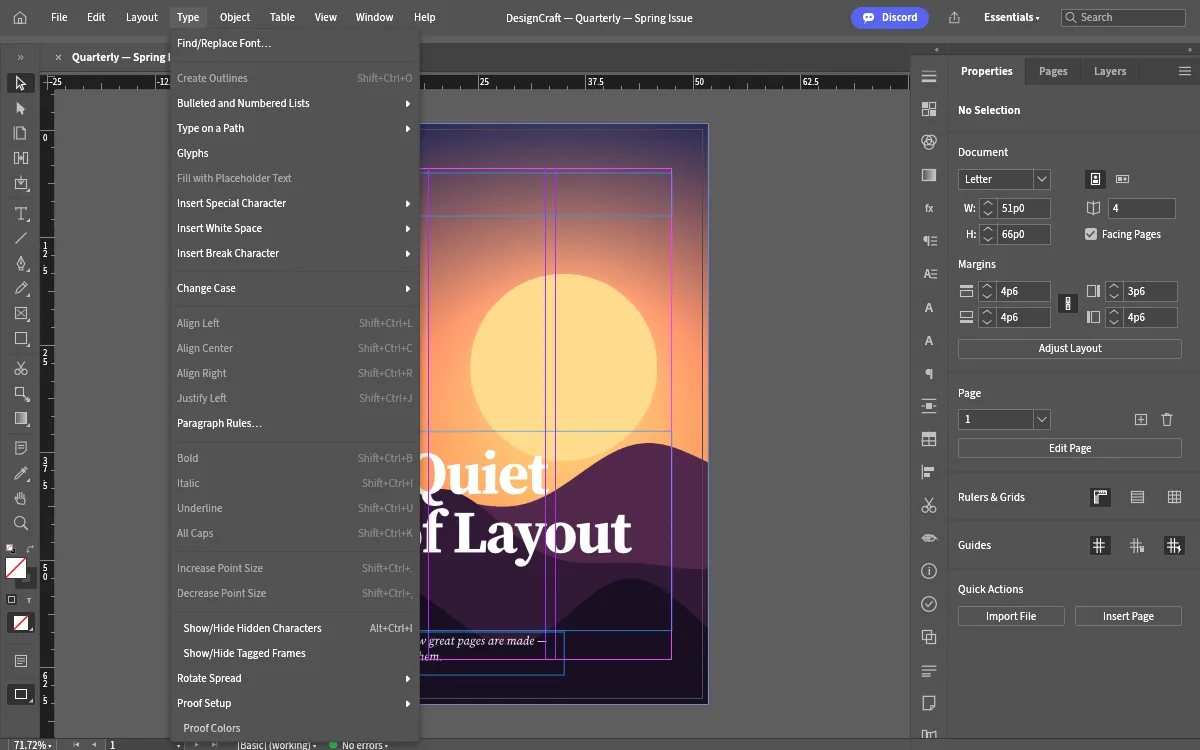Toggle the link margins chain button
The height and width of the screenshot is (750, 1200).
click(x=1068, y=303)
